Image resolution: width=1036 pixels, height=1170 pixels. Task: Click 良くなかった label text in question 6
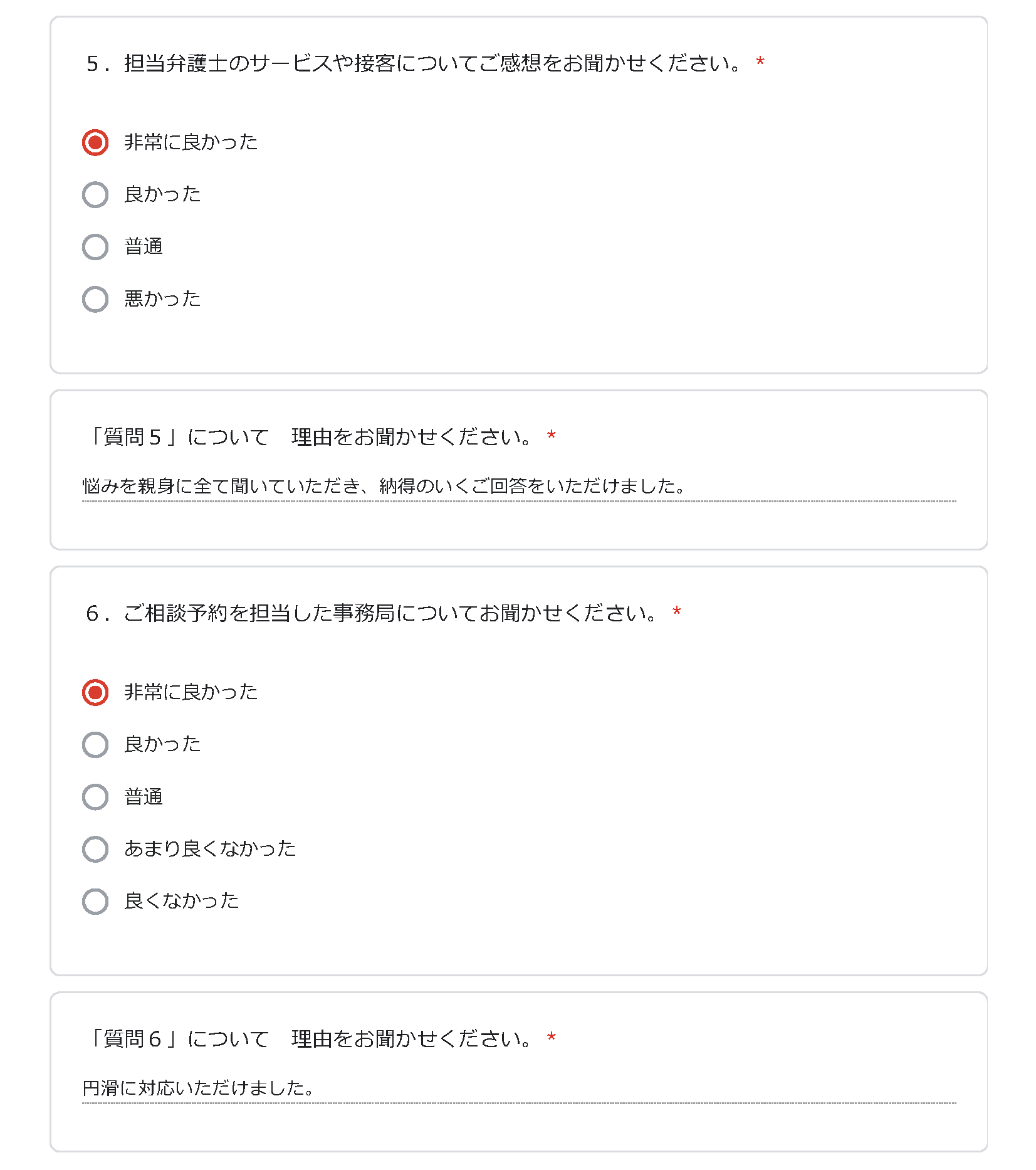pyautogui.click(x=182, y=901)
